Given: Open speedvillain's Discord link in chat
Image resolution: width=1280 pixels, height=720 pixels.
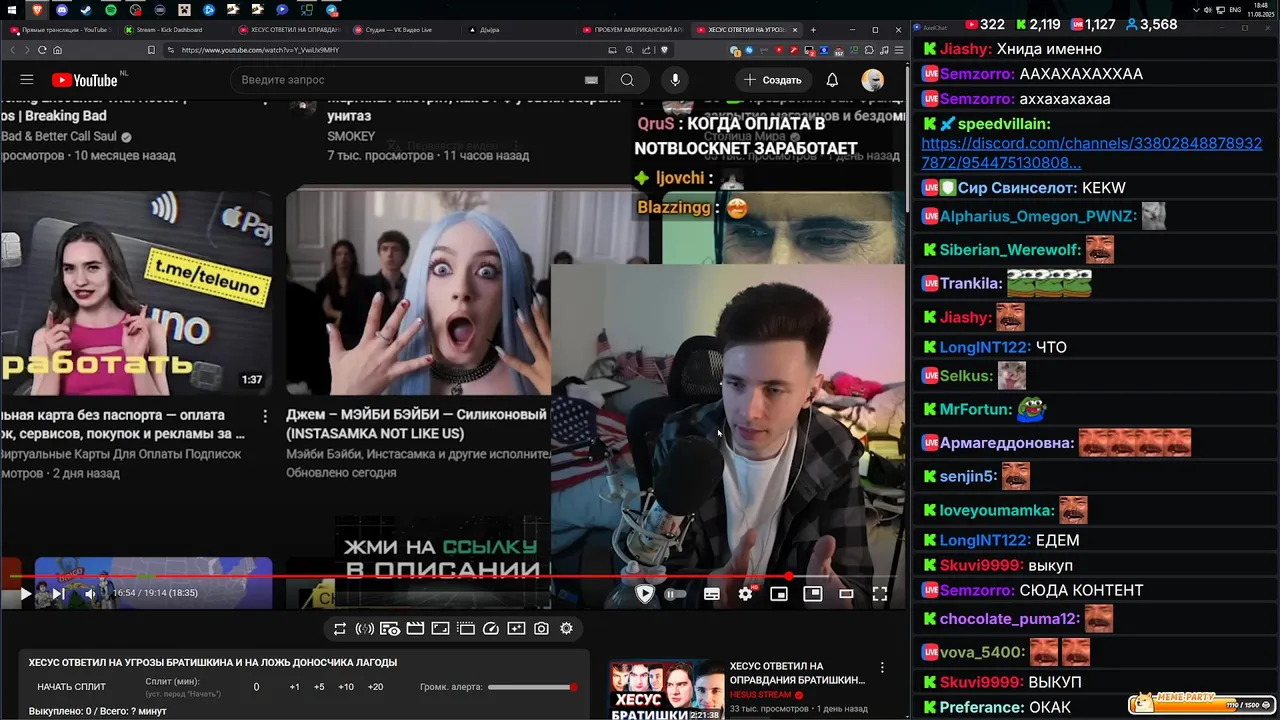Looking at the screenshot, I should [1091, 153].
